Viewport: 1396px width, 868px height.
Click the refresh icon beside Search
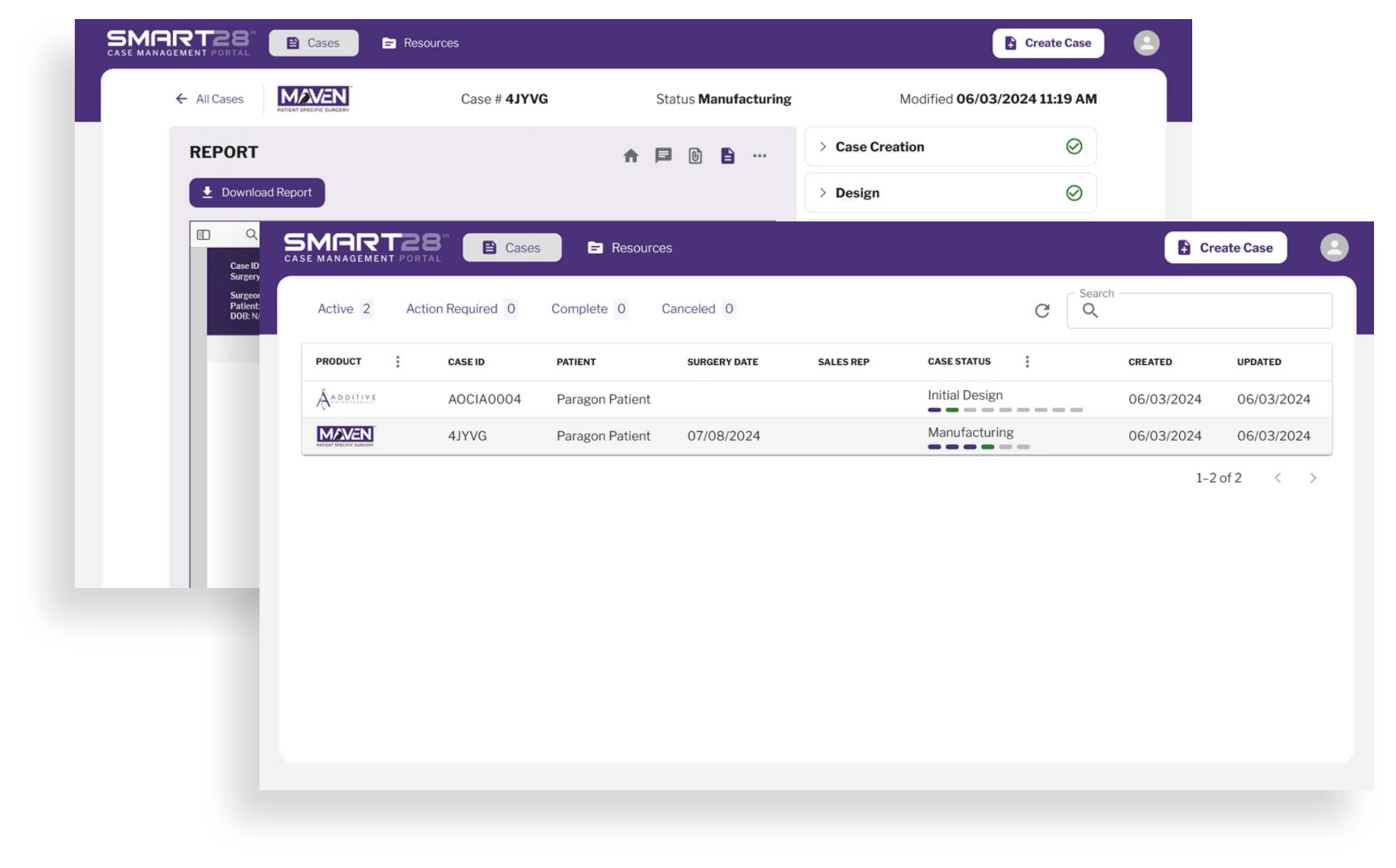(1042, 311)
